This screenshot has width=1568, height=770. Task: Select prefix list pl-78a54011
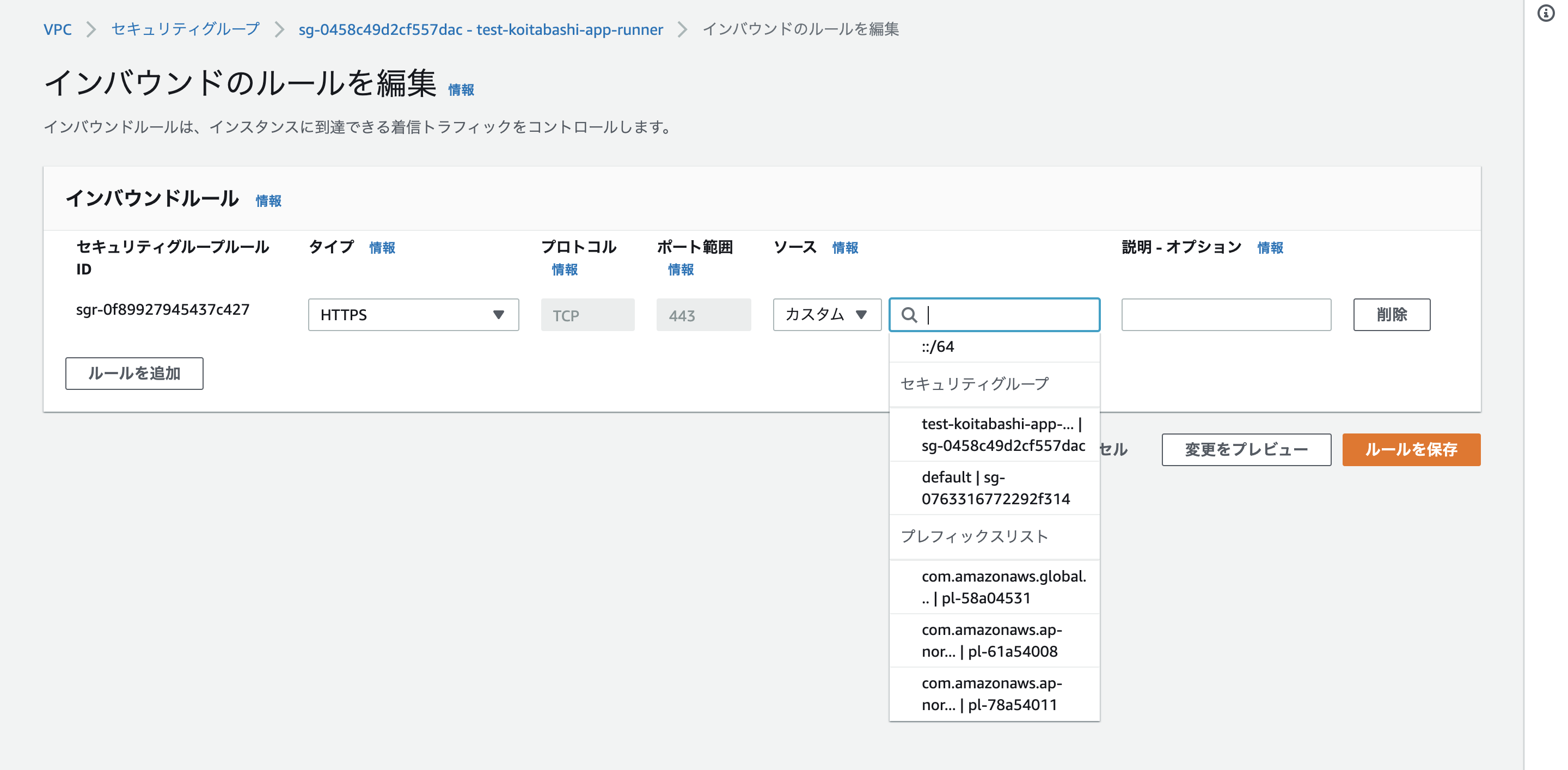[x=995, y=694]
